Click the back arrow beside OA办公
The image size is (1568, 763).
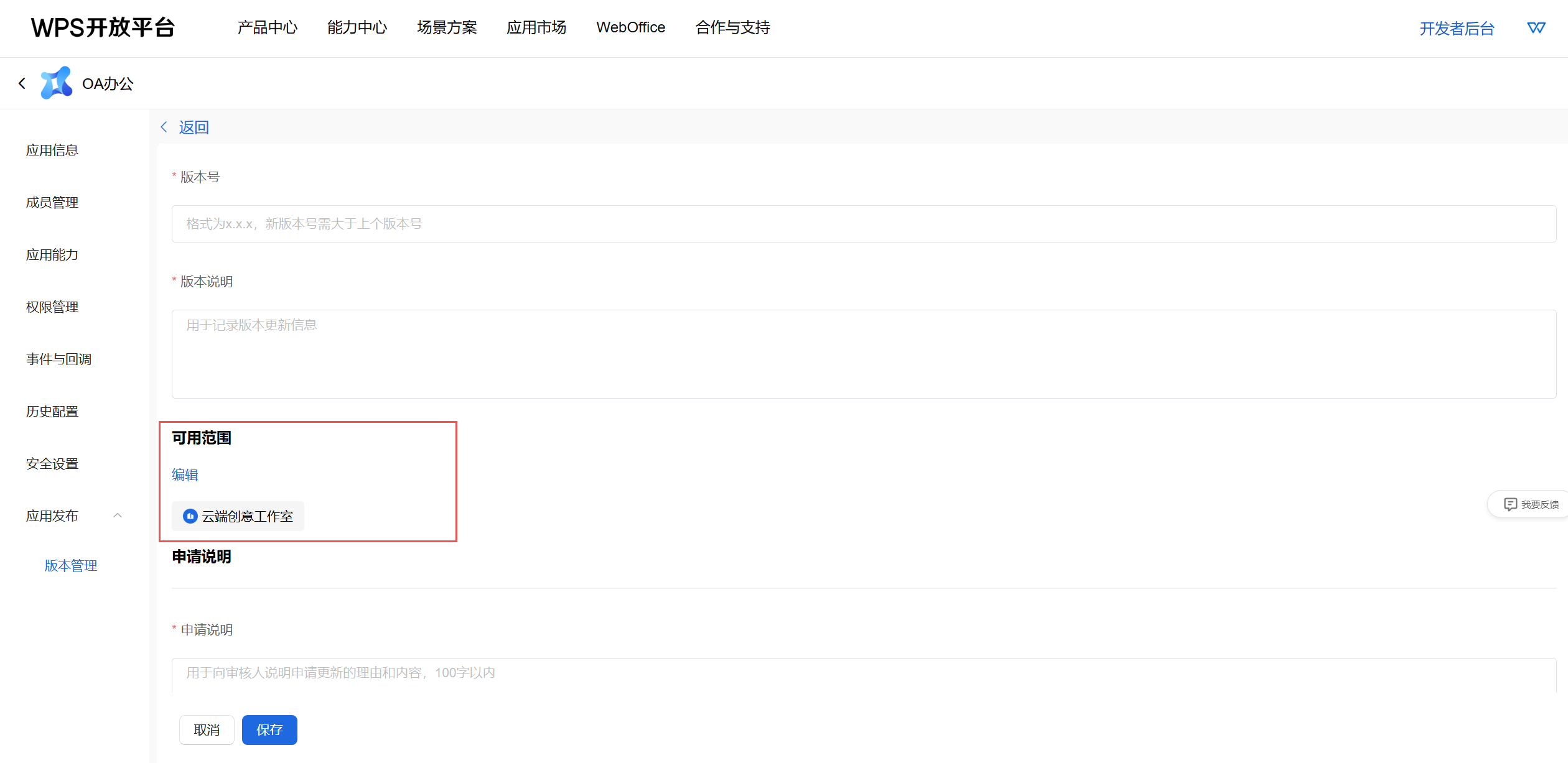(x=22, y=83)
